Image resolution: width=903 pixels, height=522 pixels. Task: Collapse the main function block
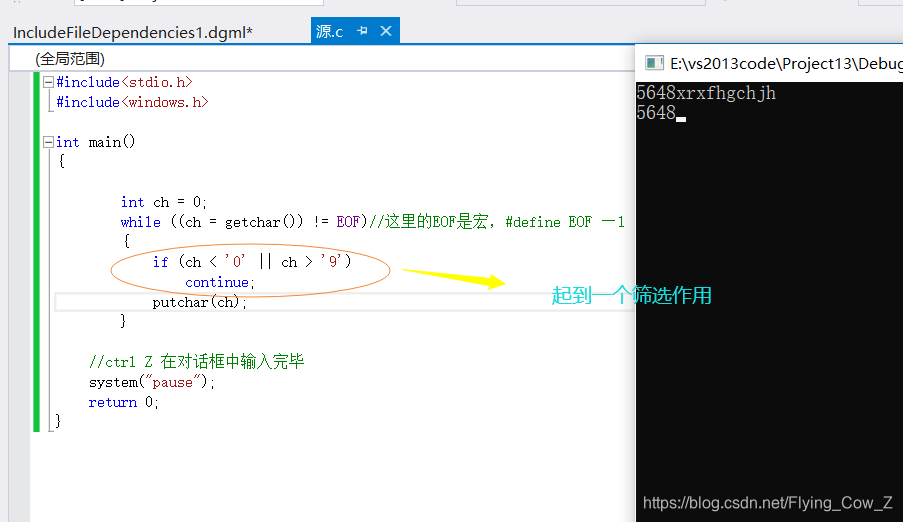pyautogui.click(x=49, y=142)
